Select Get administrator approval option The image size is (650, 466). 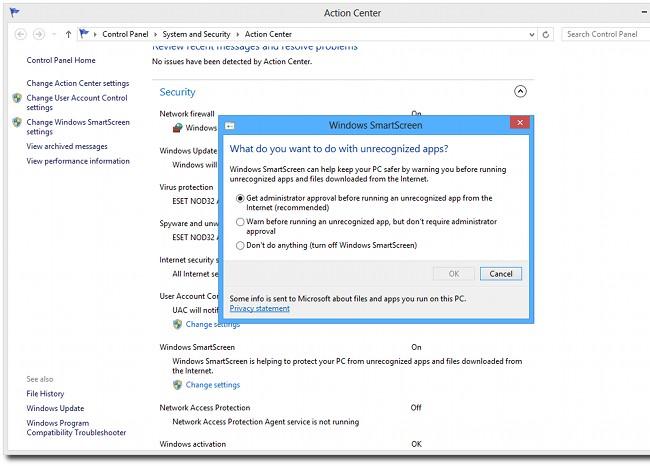pyautogui.click(x=240, y=199)
